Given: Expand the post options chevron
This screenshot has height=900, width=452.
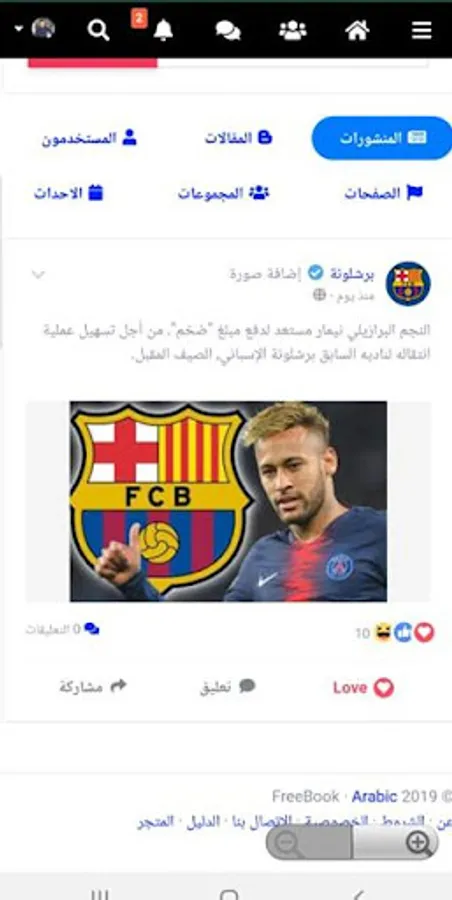Looking at the screenshot, I should (x=38, y=274).
